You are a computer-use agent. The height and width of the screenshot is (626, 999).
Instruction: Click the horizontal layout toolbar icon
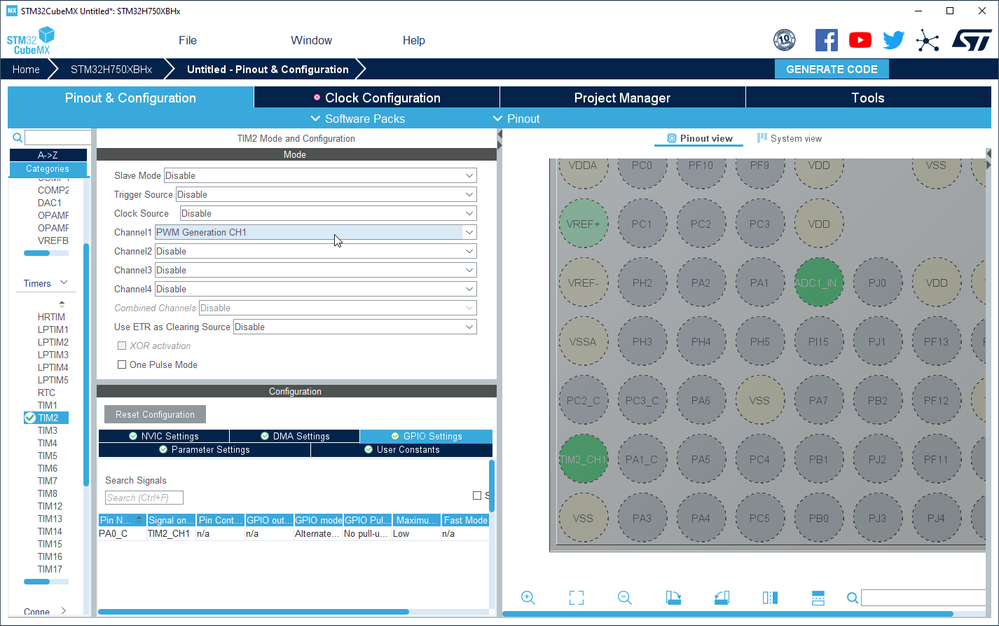pos(818,597)
